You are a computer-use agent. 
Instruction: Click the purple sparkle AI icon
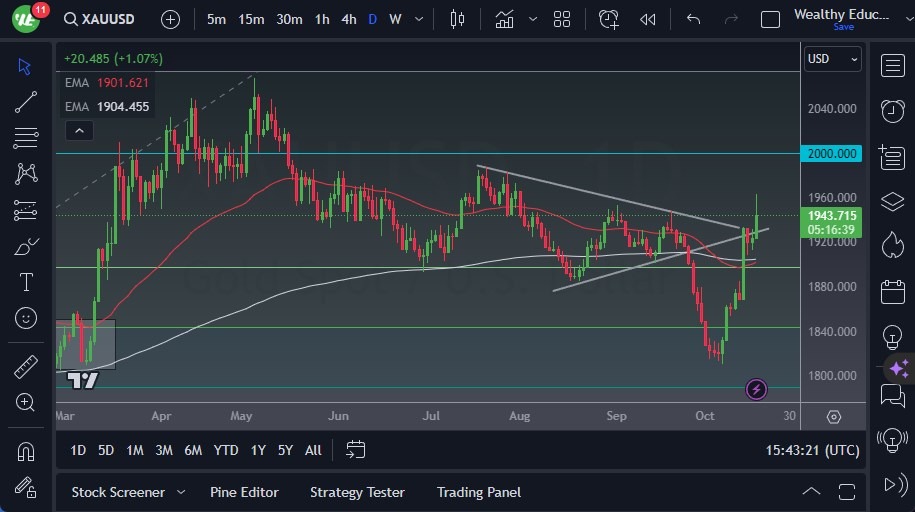coord(899,368)
